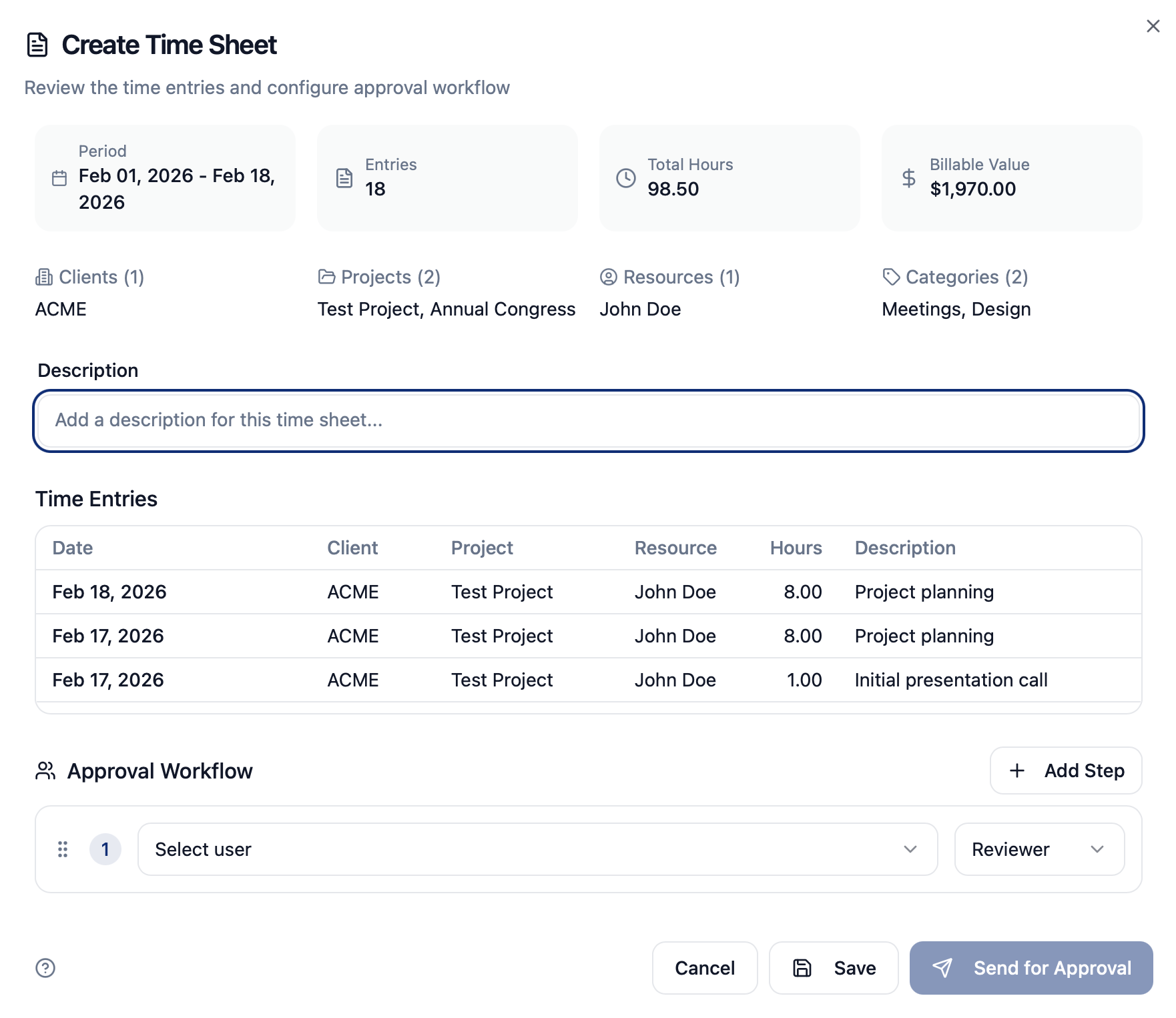Click the user icon beside Resources

coord(609,277)
